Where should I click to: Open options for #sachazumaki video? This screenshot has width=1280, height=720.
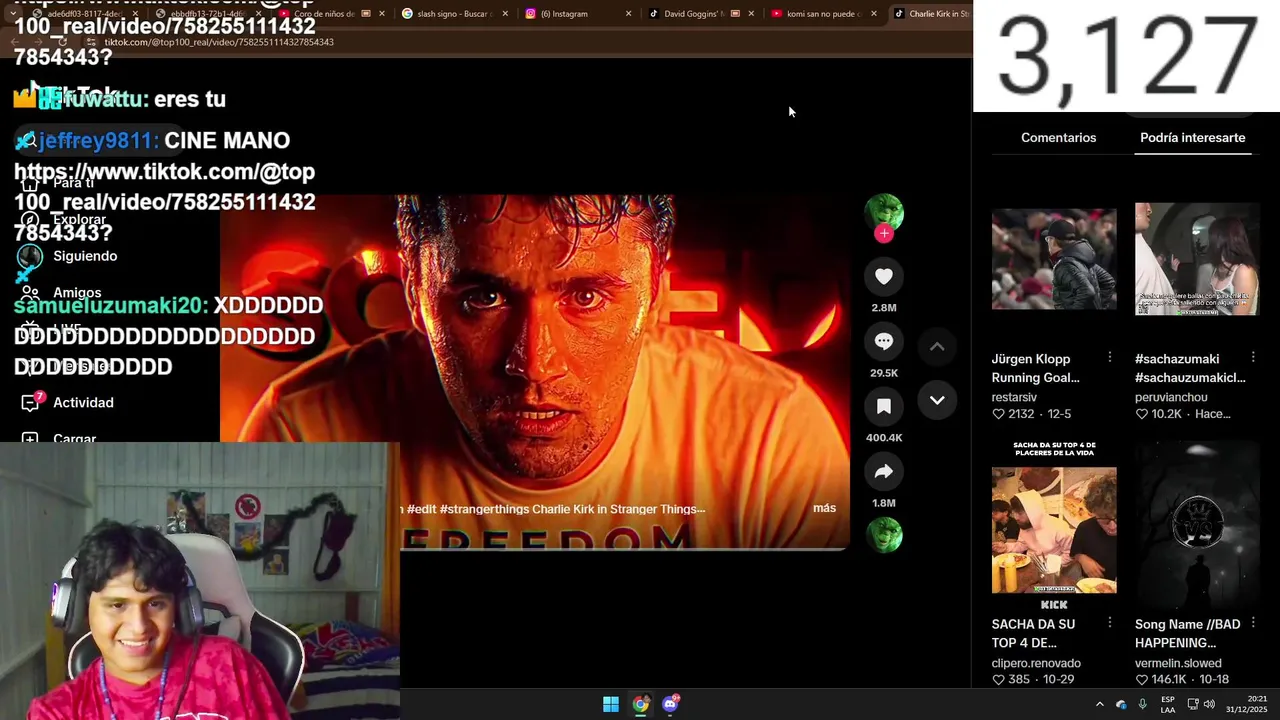1252,358
